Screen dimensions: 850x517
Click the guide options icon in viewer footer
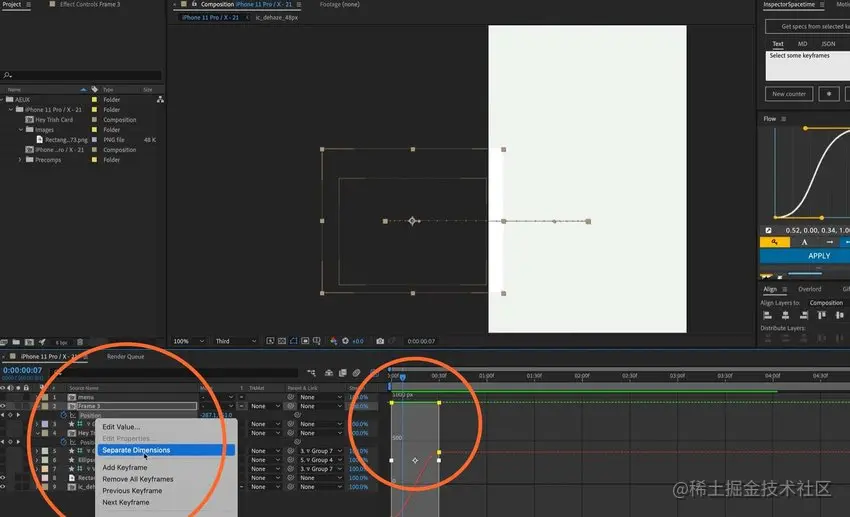[x=317, y=341]
